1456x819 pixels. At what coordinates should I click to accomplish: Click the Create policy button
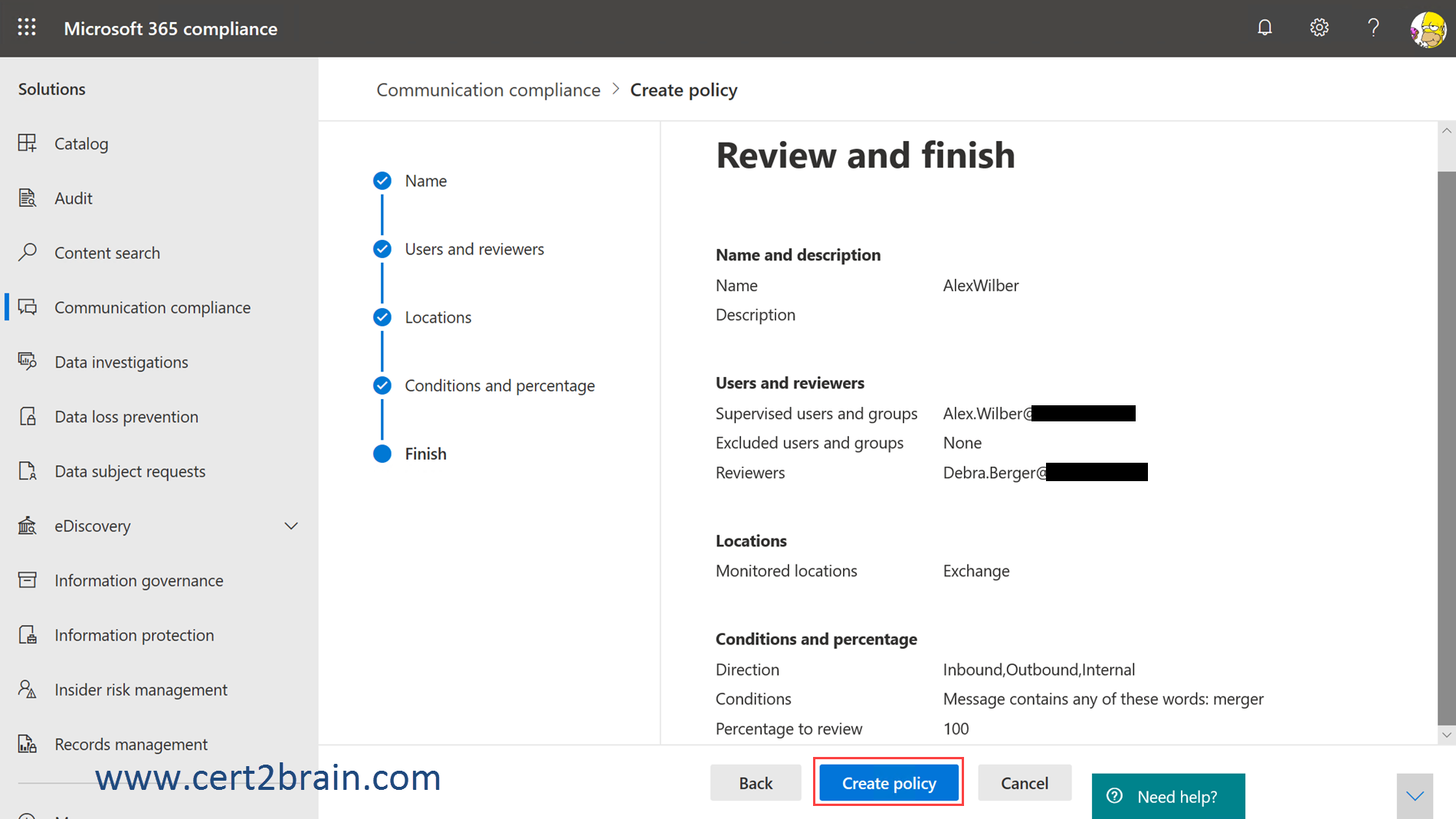pos(889,782)
